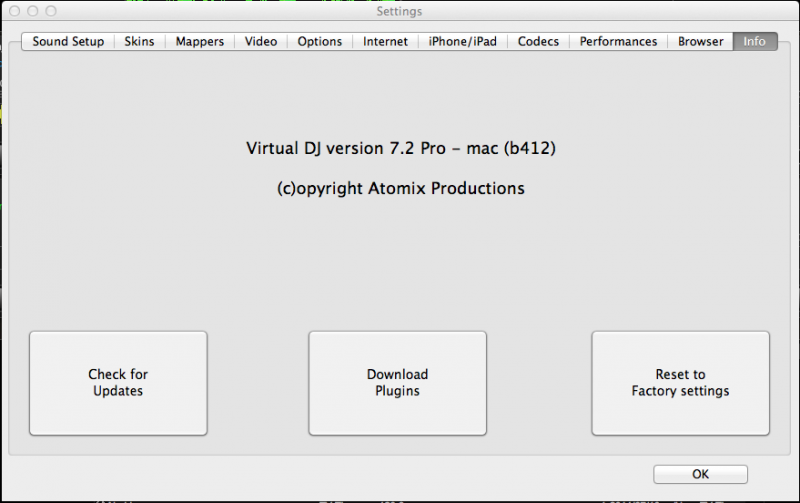Viewport: 800px width, 503px height.
Task: Open the Codecs tab
Action: (x=538, y=41)
